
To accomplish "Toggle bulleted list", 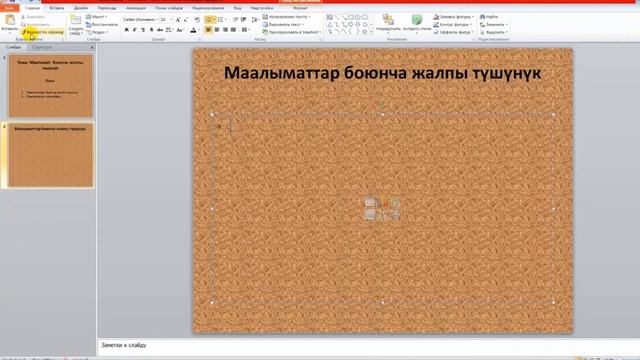I will 209,20.
